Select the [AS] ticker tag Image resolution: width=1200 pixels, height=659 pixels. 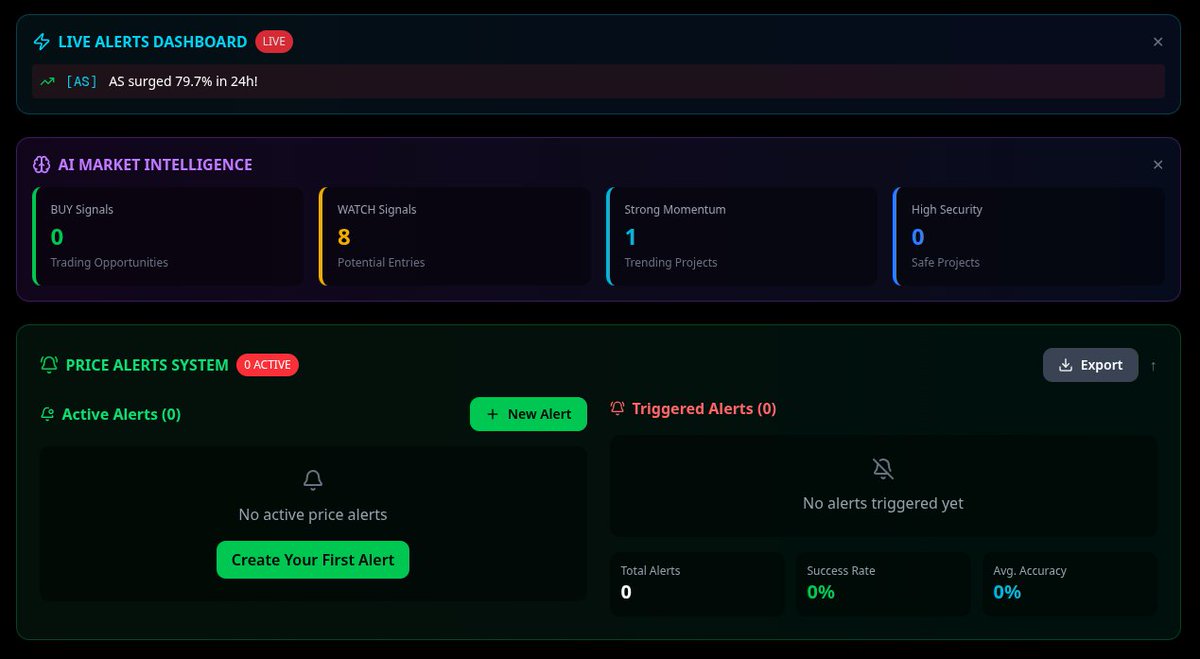[x=82, y=81]
